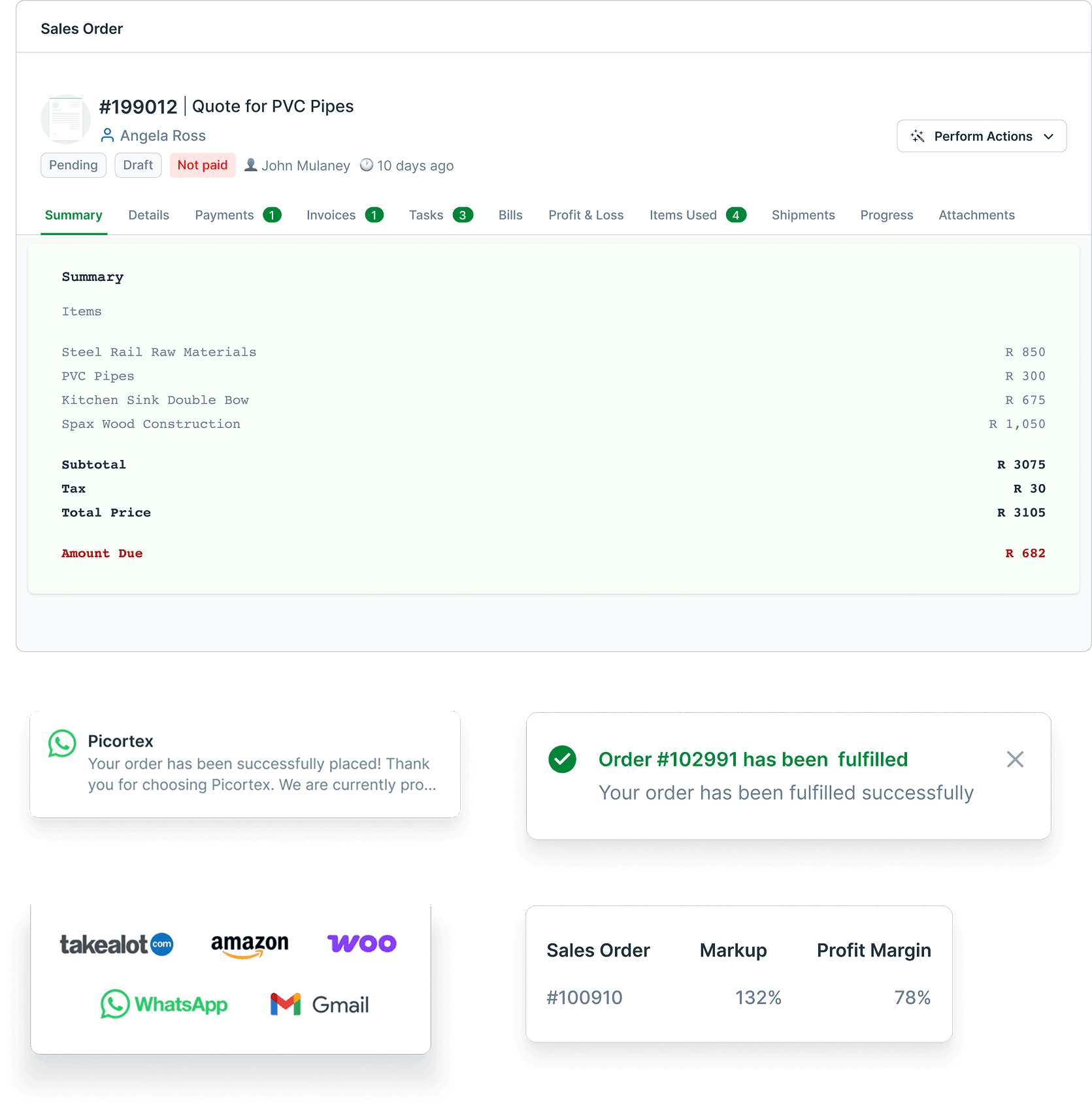Click the WhatsApp icon in Picortex notification
This screenshot has height=1108, width=1092.
click(62, 743)
